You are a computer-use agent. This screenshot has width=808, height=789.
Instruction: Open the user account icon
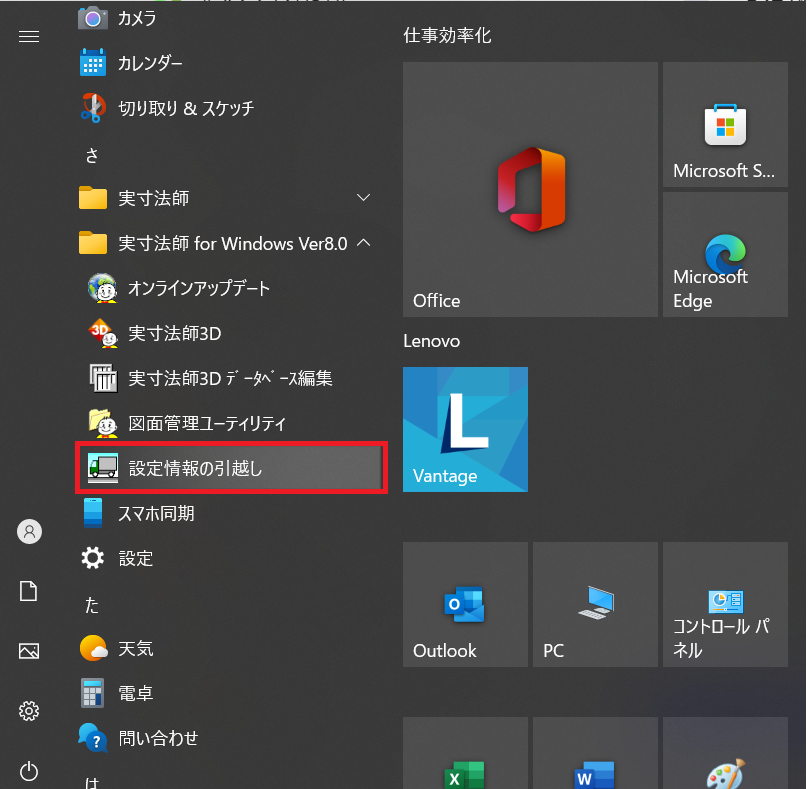[x=29, y=531]
